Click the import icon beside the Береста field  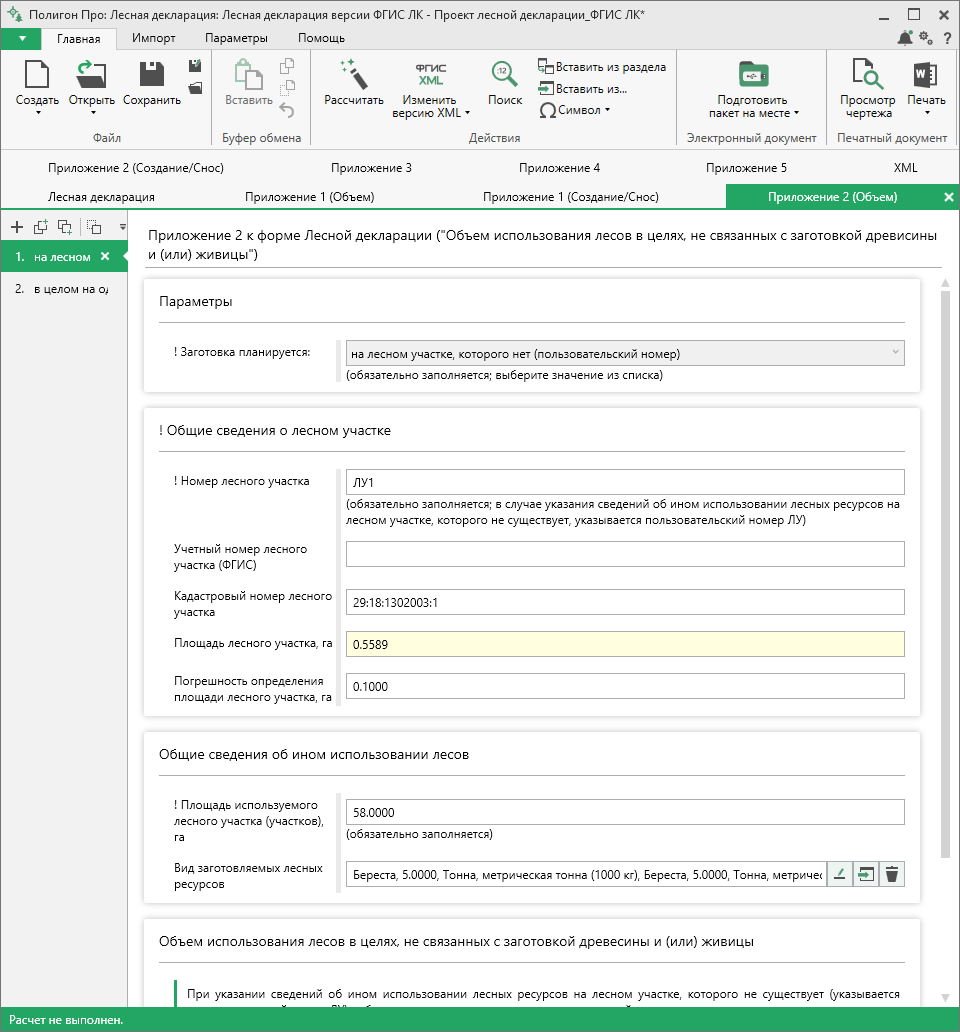(866, 875)
